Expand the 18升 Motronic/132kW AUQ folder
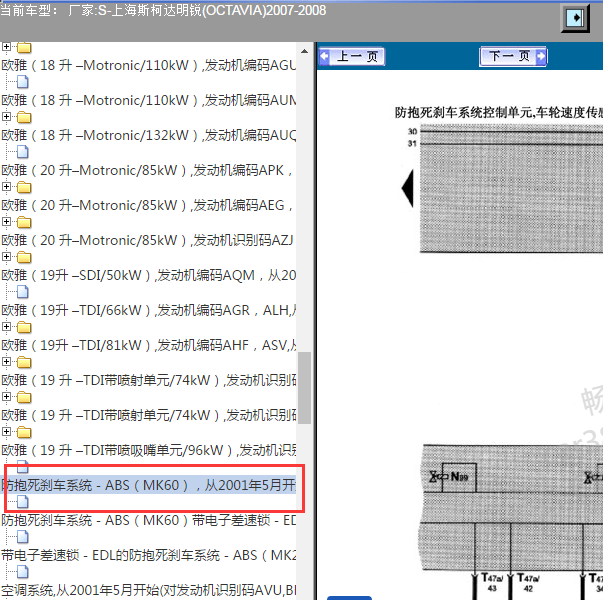The image size is (603, 600). coord(6,117)
